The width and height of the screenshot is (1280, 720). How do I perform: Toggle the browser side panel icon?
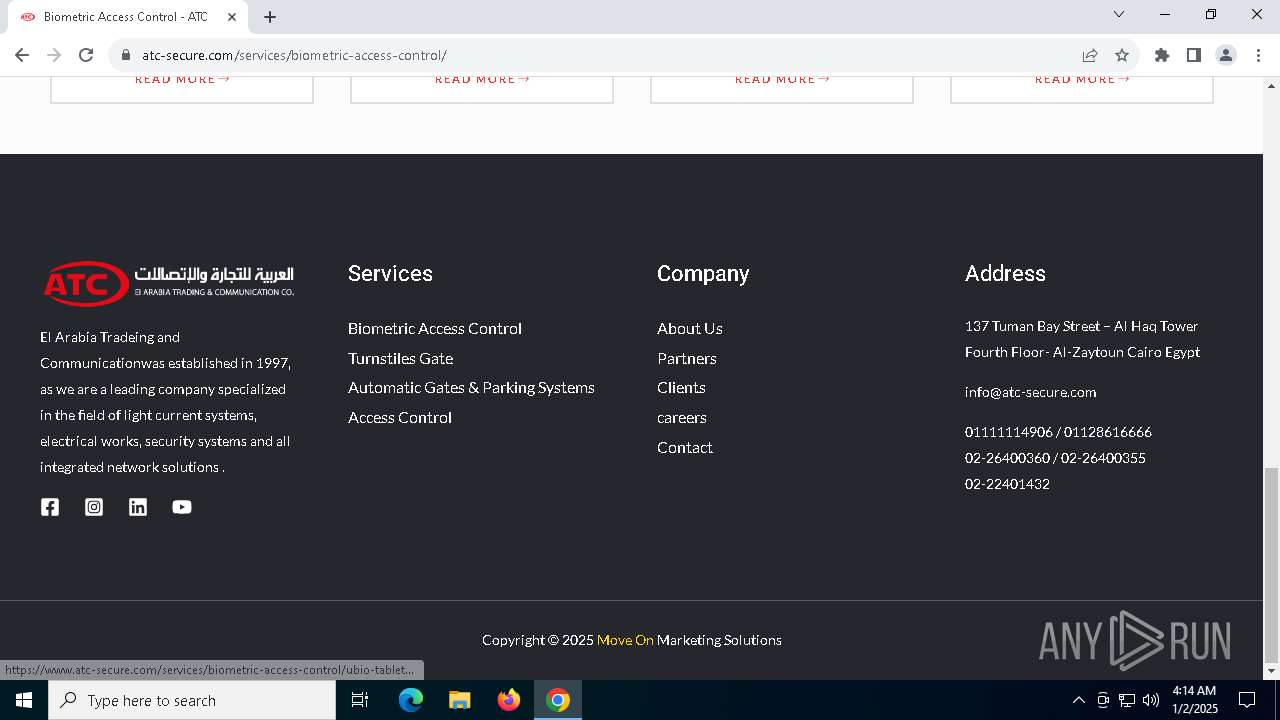tap(1194, 55)
